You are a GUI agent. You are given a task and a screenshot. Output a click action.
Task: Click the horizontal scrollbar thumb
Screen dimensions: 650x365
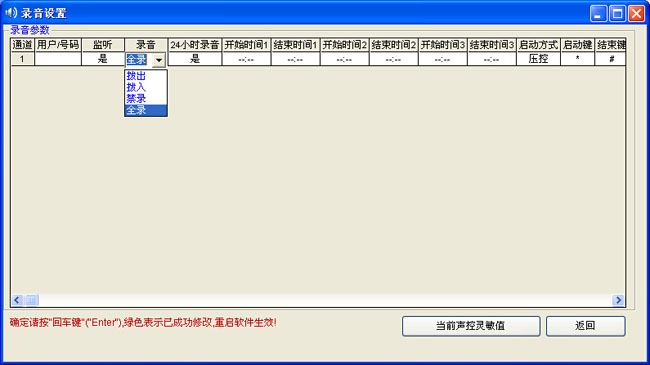click(32, 300)
